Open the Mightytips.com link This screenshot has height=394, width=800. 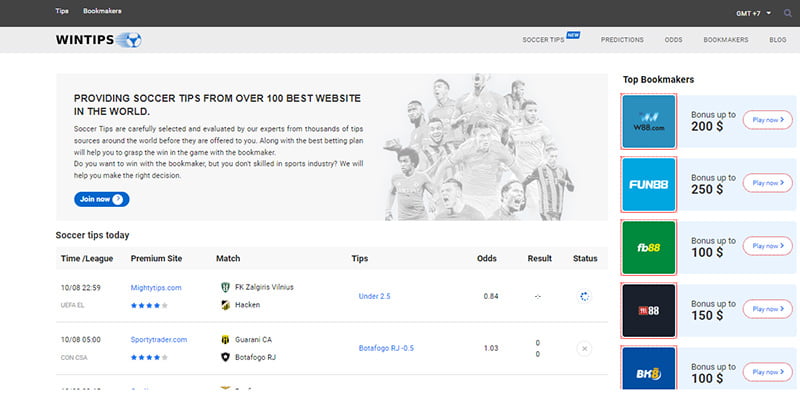(x=156, y=288)
